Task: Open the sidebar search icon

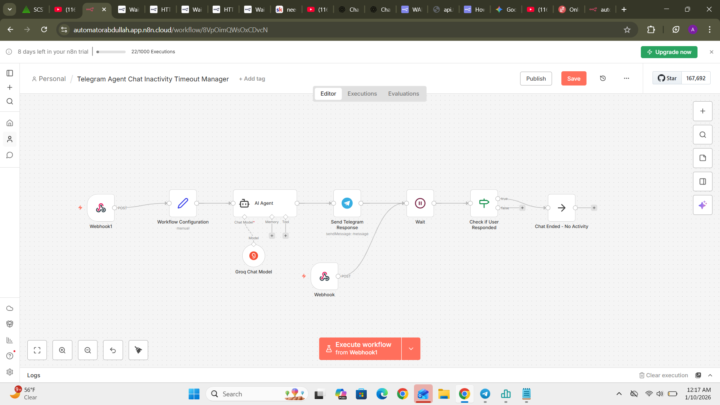Action: (x=10, y=101)
